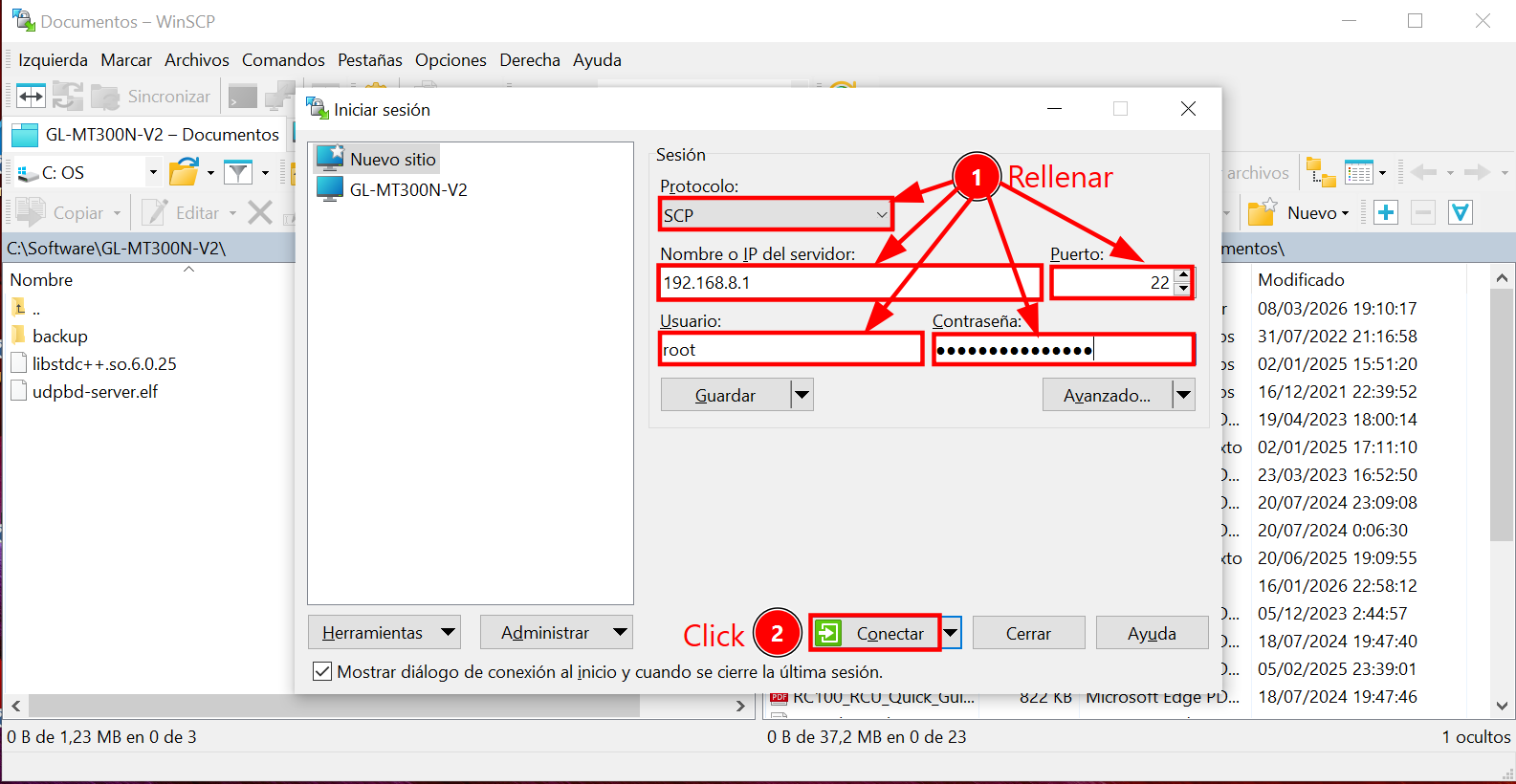The height and width of the screenshot is (784, 1516).
Task: Click the forward arrow in right panel toolbar
Action: 1477,172
